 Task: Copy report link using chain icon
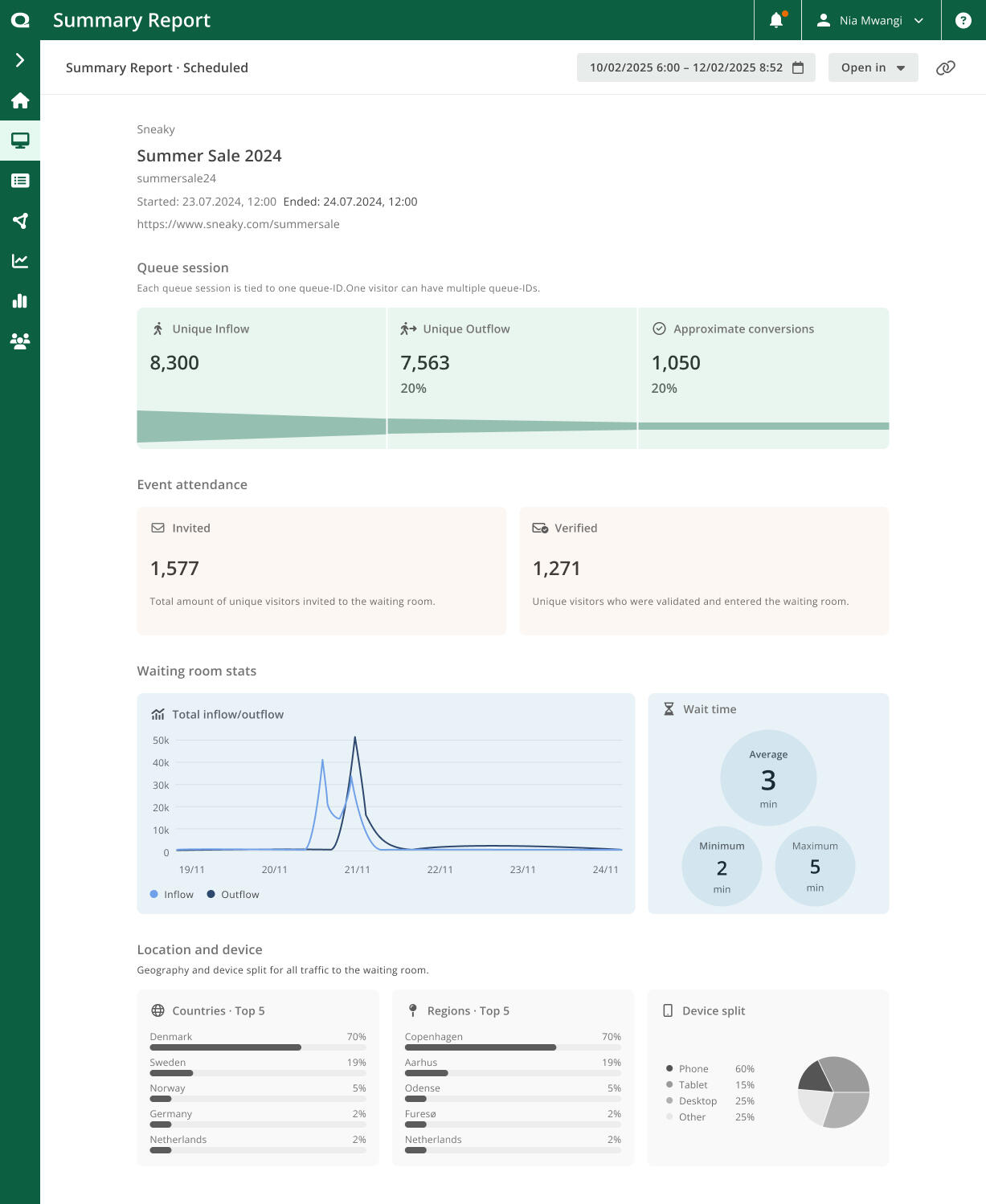945,68
